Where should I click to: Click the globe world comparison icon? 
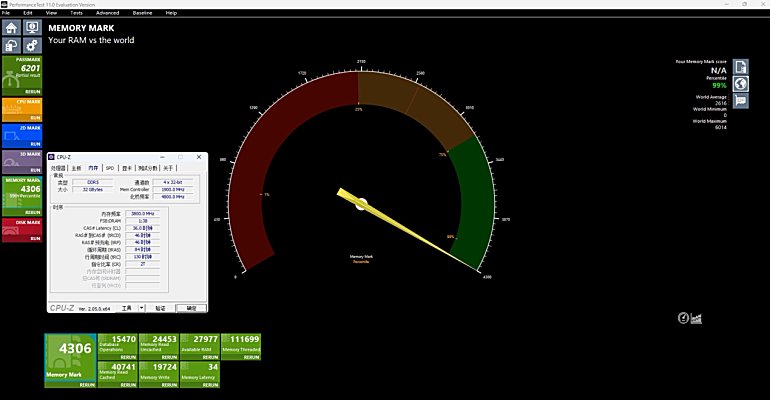click(x=741, y=84)
